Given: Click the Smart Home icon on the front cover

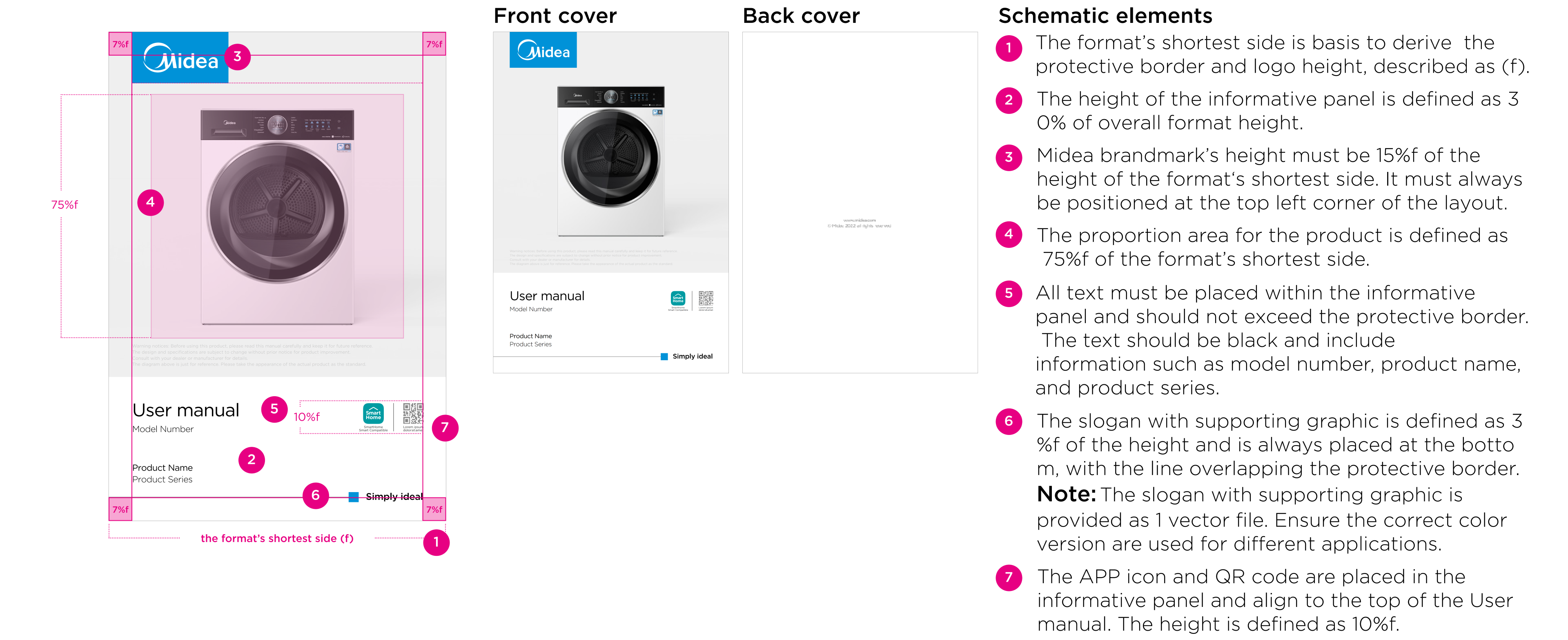Looking at the screenshot, I should click(x=677, y=299).
